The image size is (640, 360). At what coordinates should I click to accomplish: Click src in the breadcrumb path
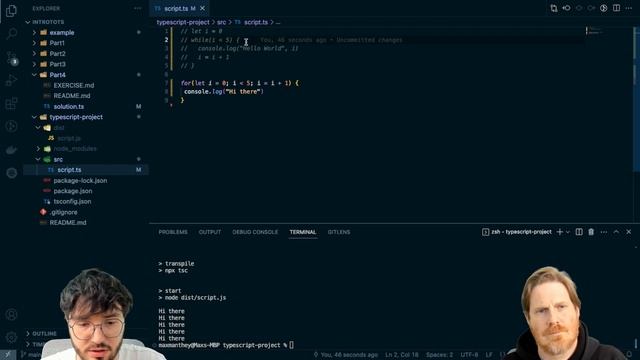click(x=221, y=22)
